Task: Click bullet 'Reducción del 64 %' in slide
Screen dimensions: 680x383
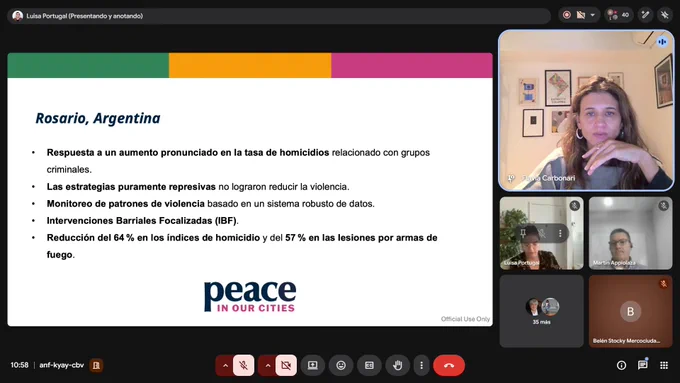Action: [242, 246]
